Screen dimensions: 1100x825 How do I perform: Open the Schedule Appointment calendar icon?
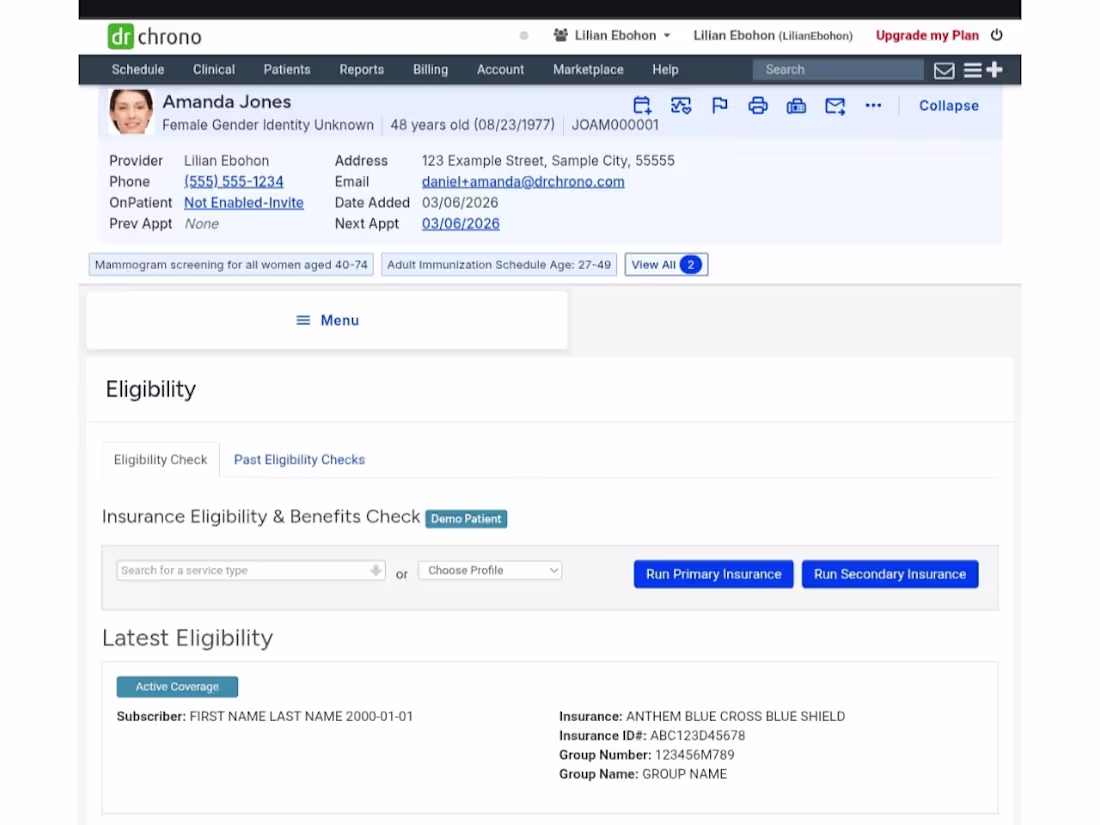click(x=641, y=105)
